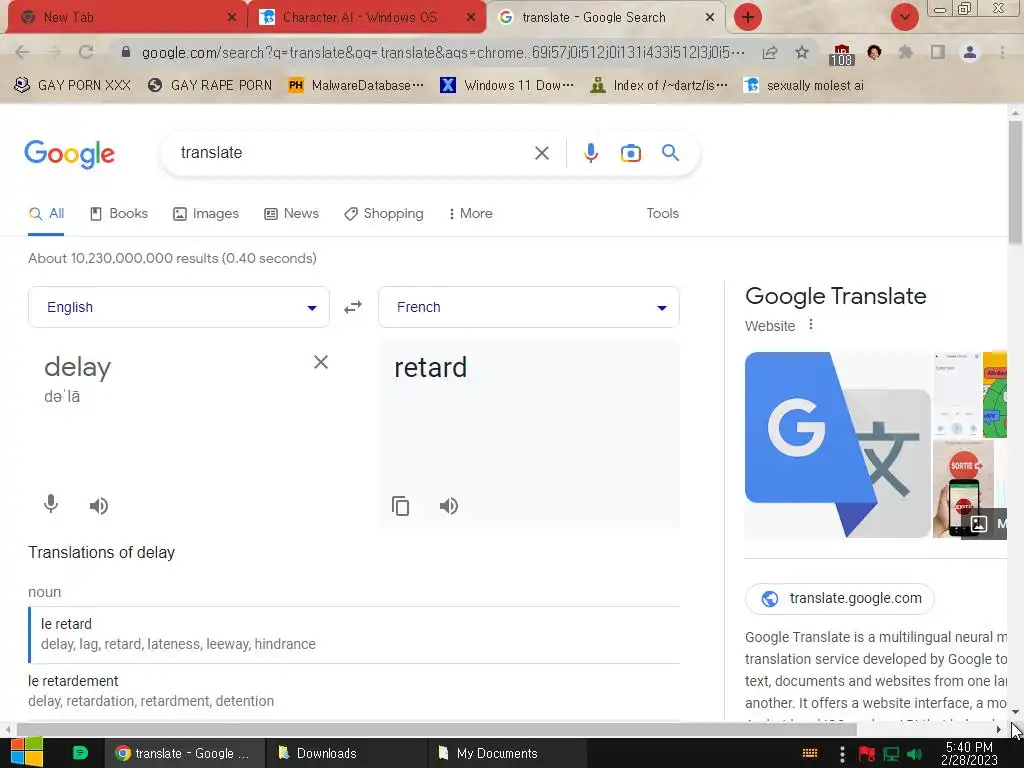1024x768 pixels.
Task: Open tab search dropdown arrow
Action: pos(904,17)
